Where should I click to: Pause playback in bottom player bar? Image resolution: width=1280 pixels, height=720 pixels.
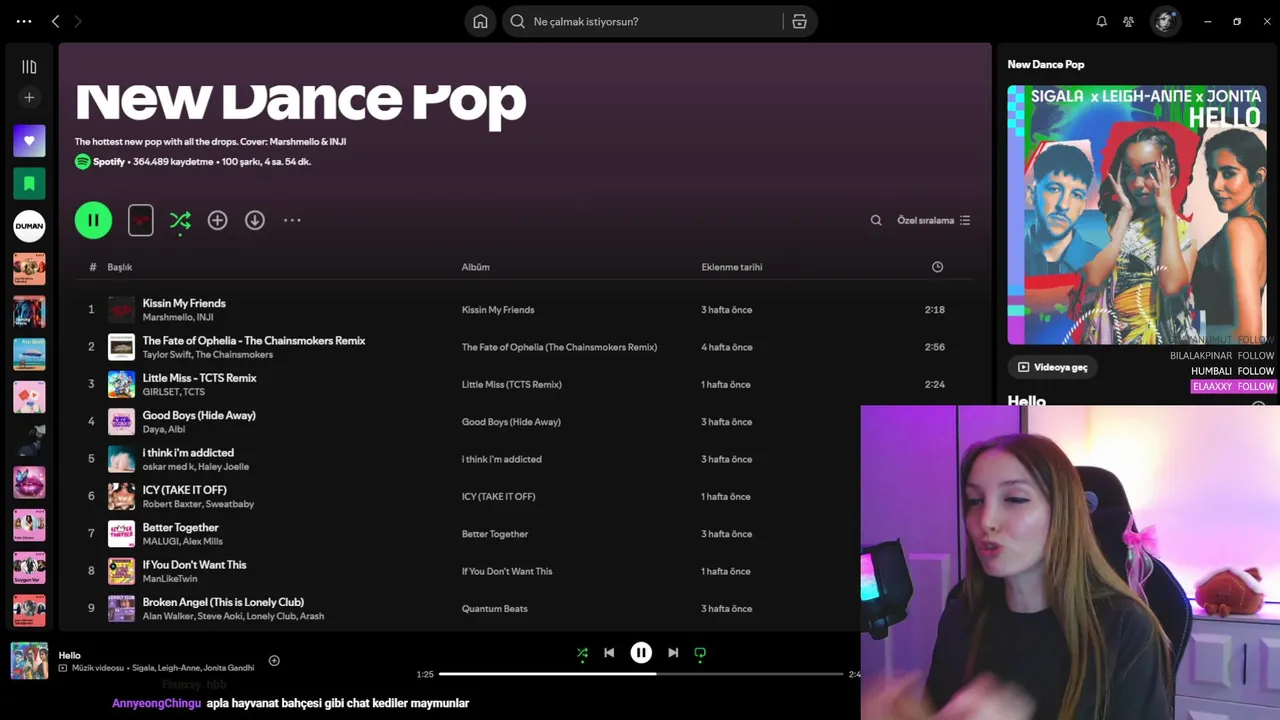(641, 653)
